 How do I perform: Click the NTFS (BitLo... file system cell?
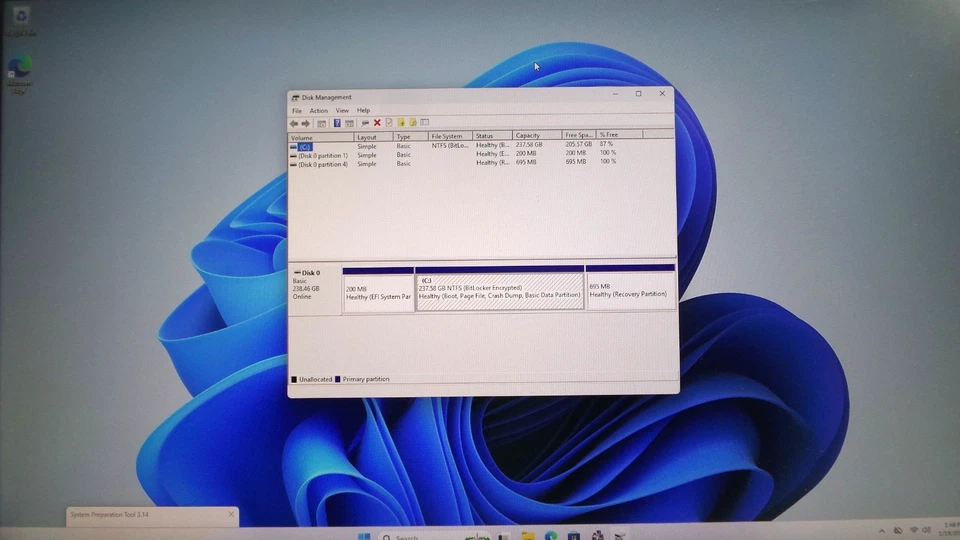click(x=450, y=146)
